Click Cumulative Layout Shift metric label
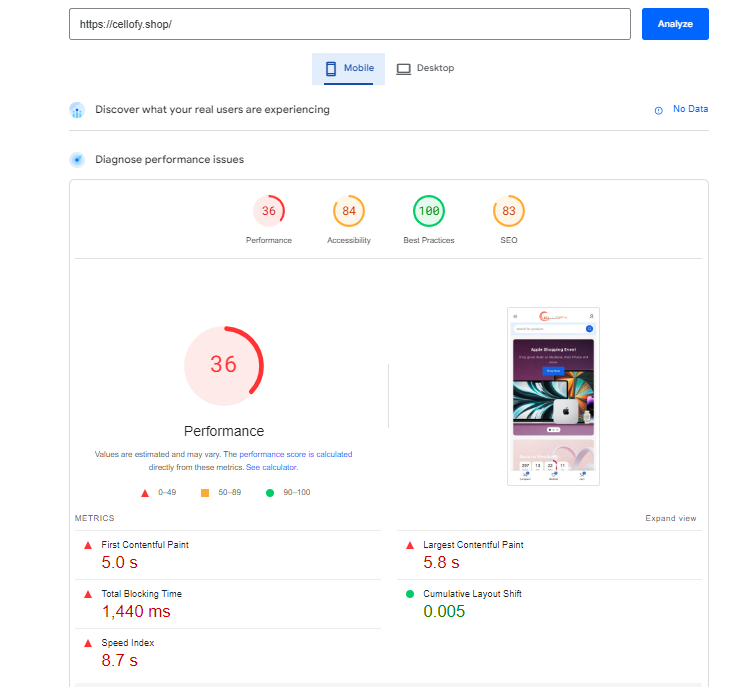Viewport: 744px width, 687px height. (x=472, y=594)
